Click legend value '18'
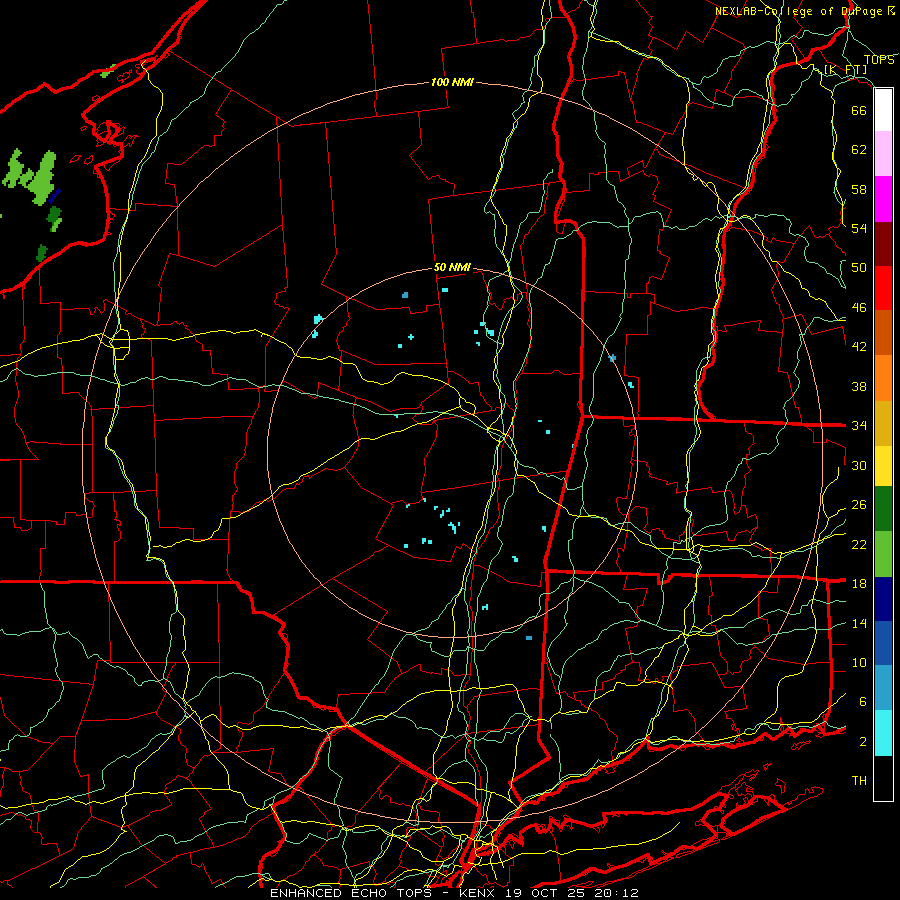The width and height of the screenshot is (900, 900). 859,584
